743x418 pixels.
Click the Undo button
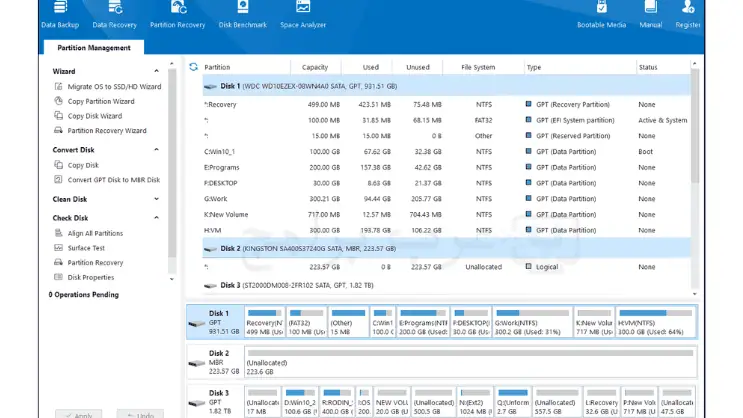pos(140,414)
